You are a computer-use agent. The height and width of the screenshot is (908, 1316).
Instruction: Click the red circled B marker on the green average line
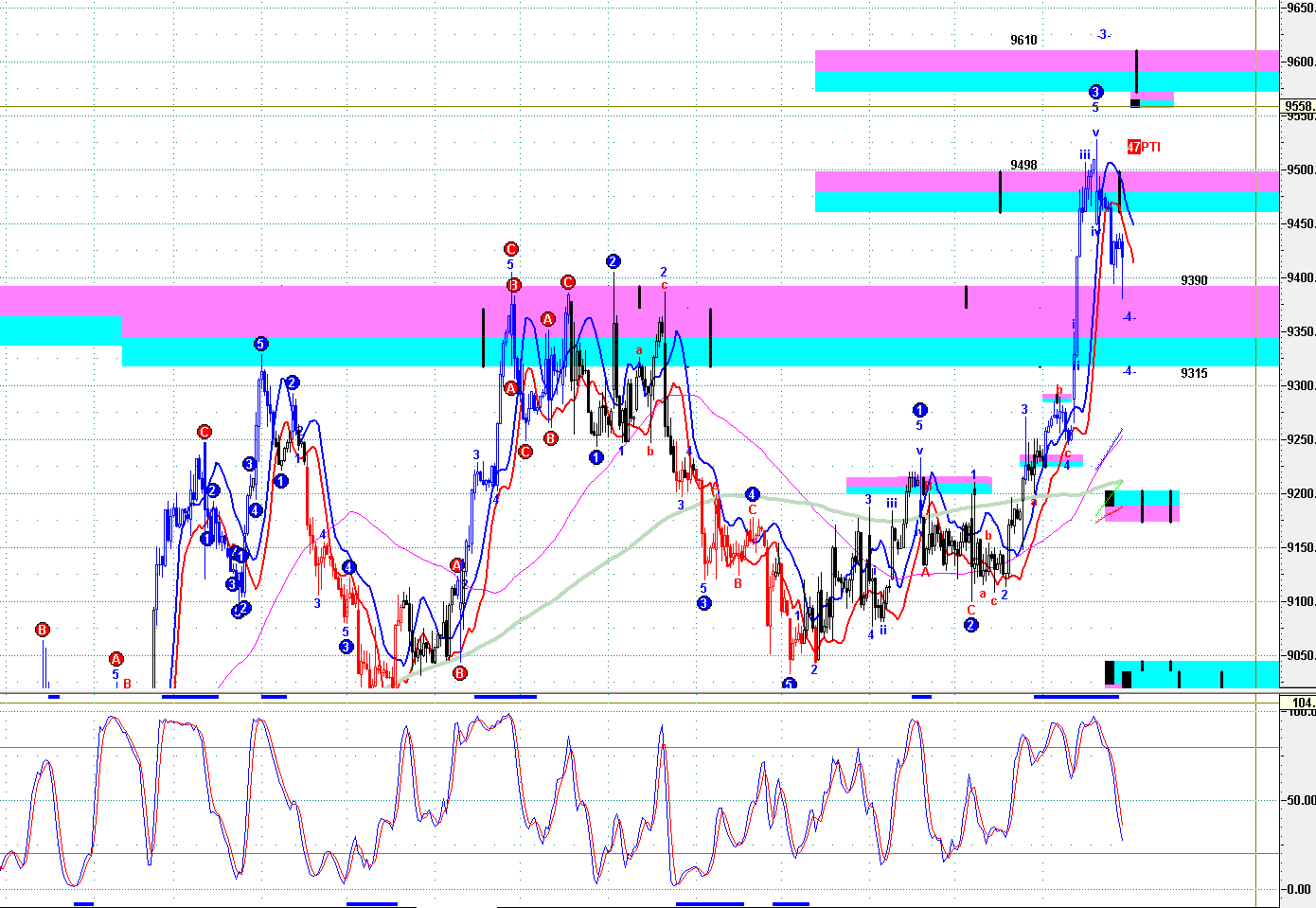pyautogui.click(x=459, y=673)
